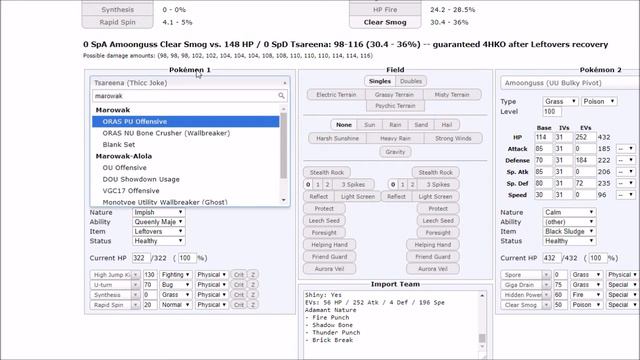The image size is (640, 360).
Task: Set weather to Rain
Action: [395, 125]
